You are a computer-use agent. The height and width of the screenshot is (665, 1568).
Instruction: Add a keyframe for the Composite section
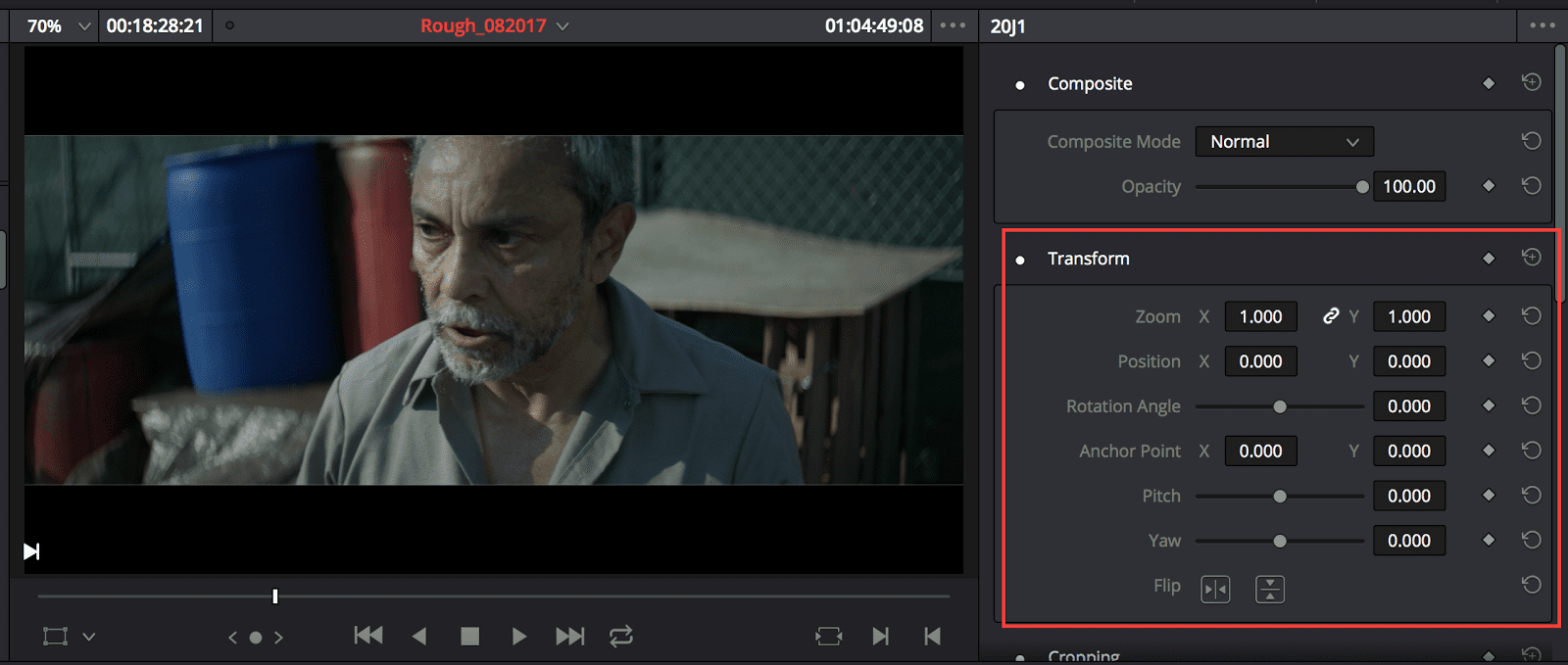point(1489,83)
